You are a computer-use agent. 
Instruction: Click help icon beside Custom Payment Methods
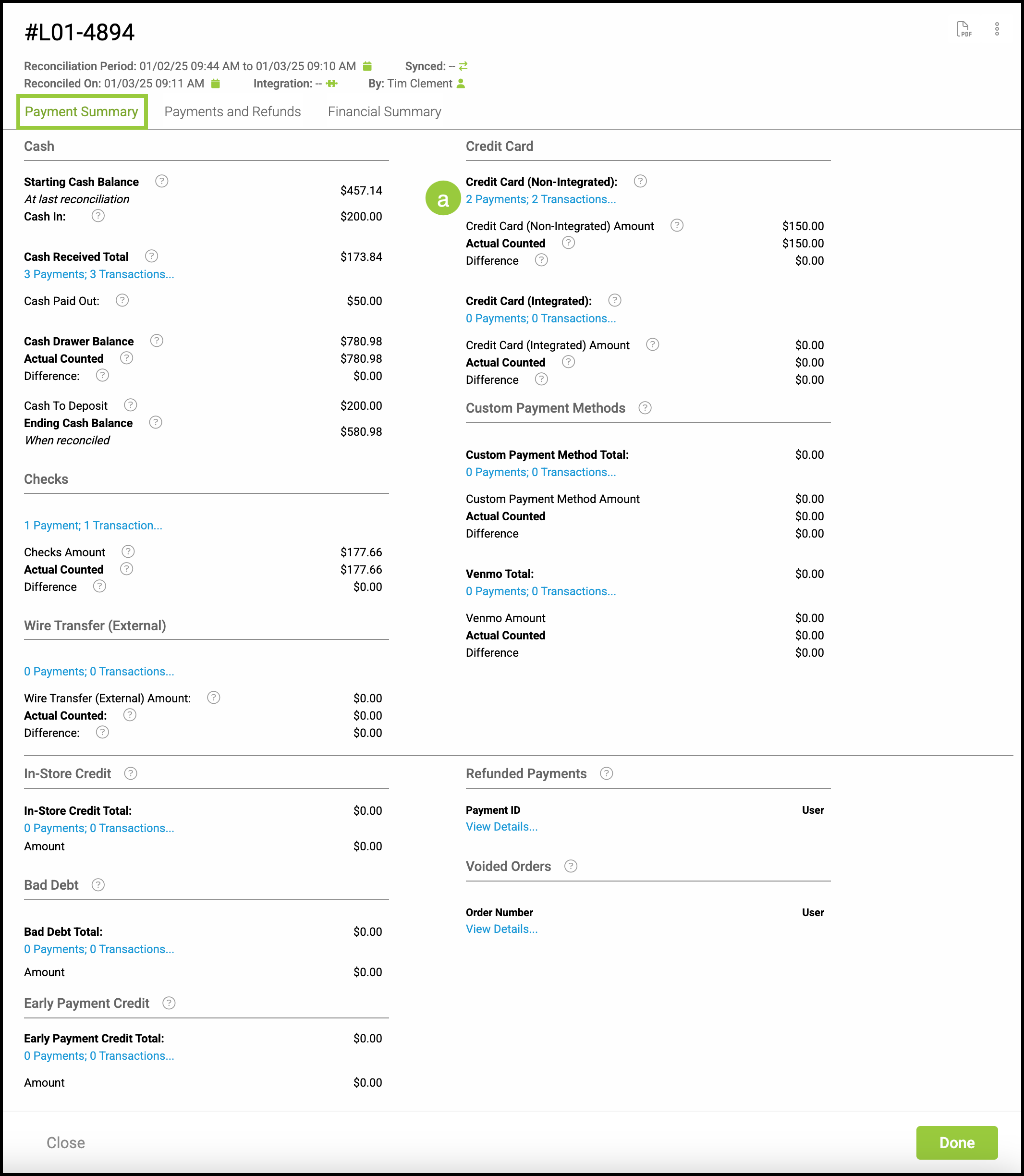tap(645, 408)
